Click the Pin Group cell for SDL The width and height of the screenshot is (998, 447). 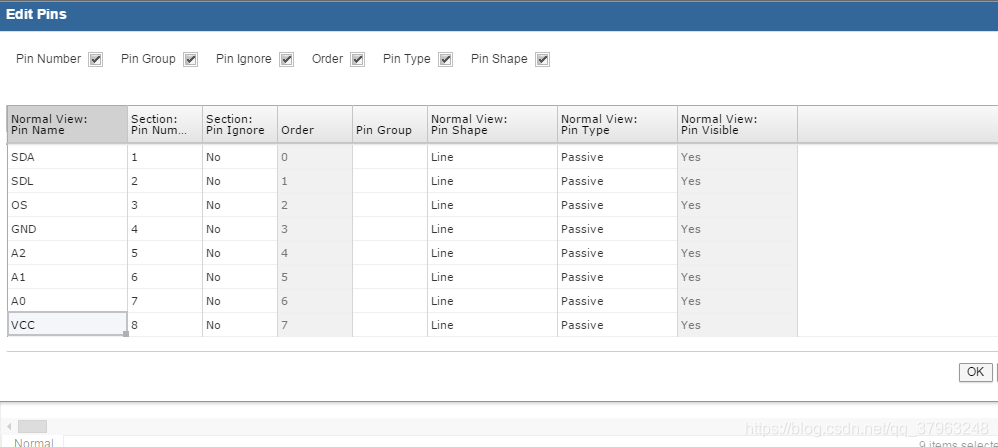389,181
